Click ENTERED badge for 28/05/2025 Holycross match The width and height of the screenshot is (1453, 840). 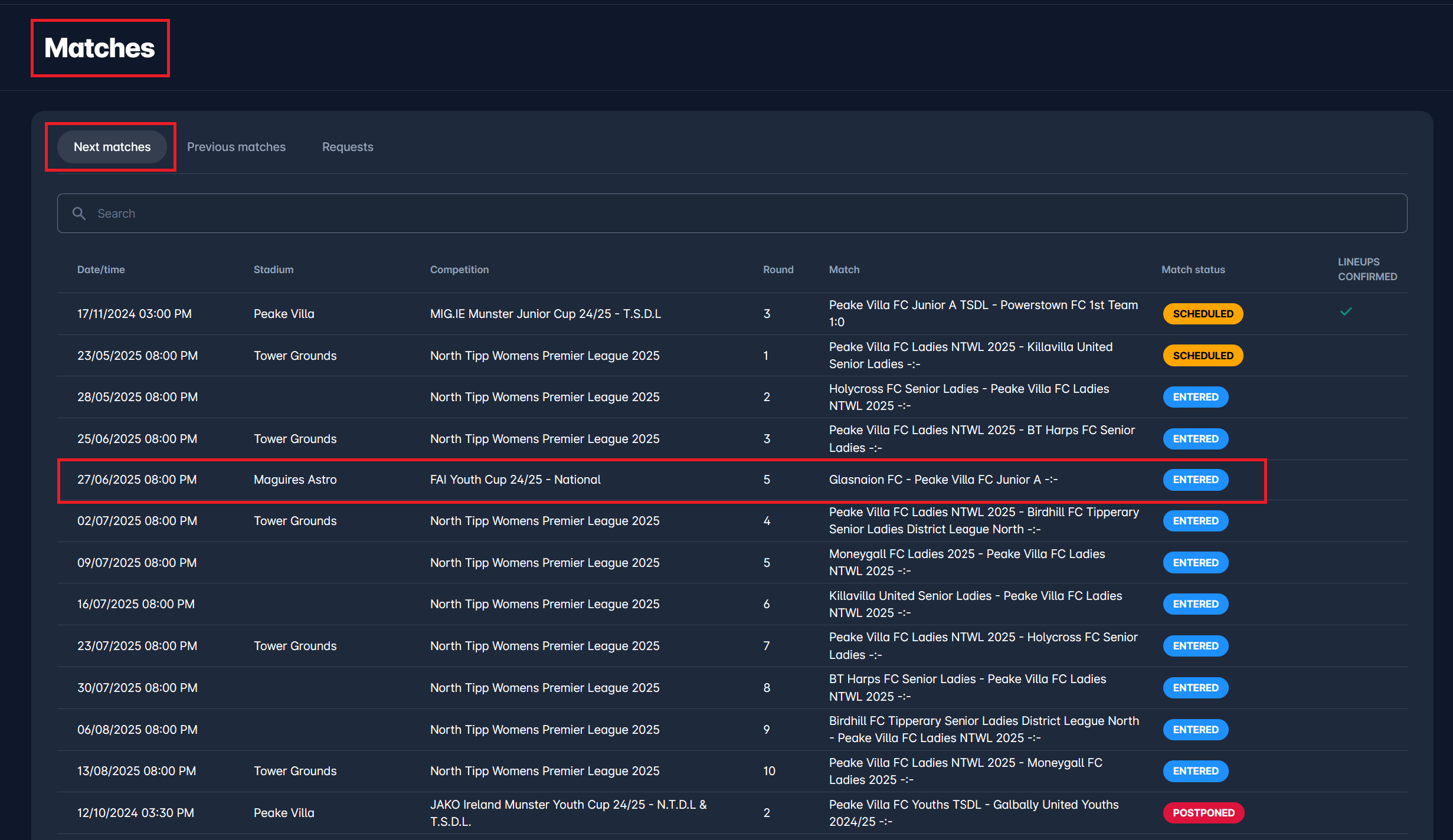pyautogui.click(x=1195, y=397)
